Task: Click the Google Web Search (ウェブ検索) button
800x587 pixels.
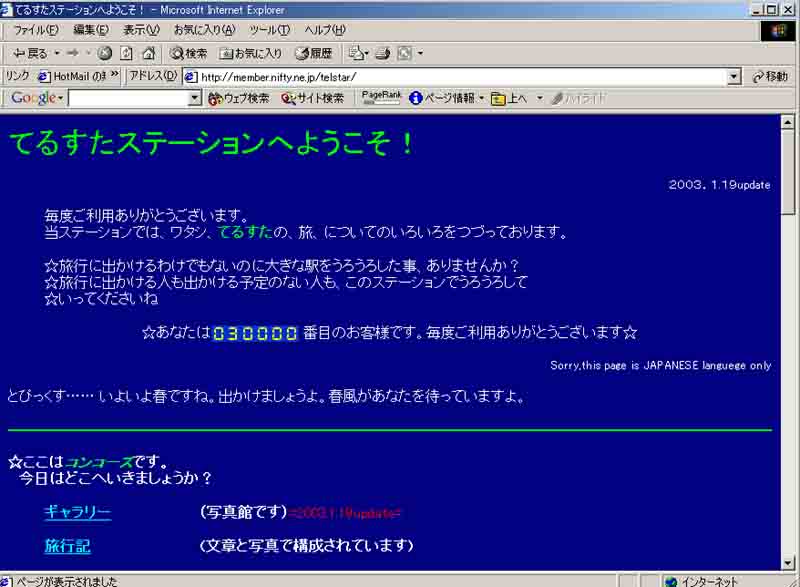Action: (x=239, y=98)
